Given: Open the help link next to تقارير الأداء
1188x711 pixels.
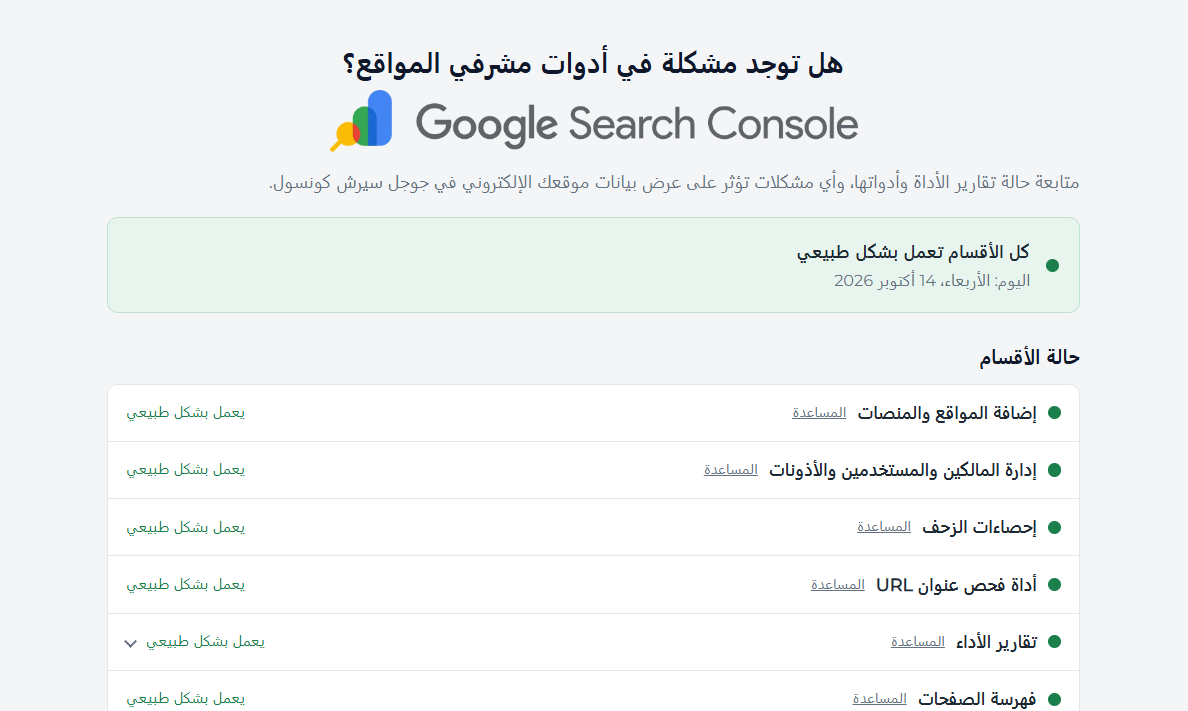Looking at the screenshot, I should pos(918,642).
